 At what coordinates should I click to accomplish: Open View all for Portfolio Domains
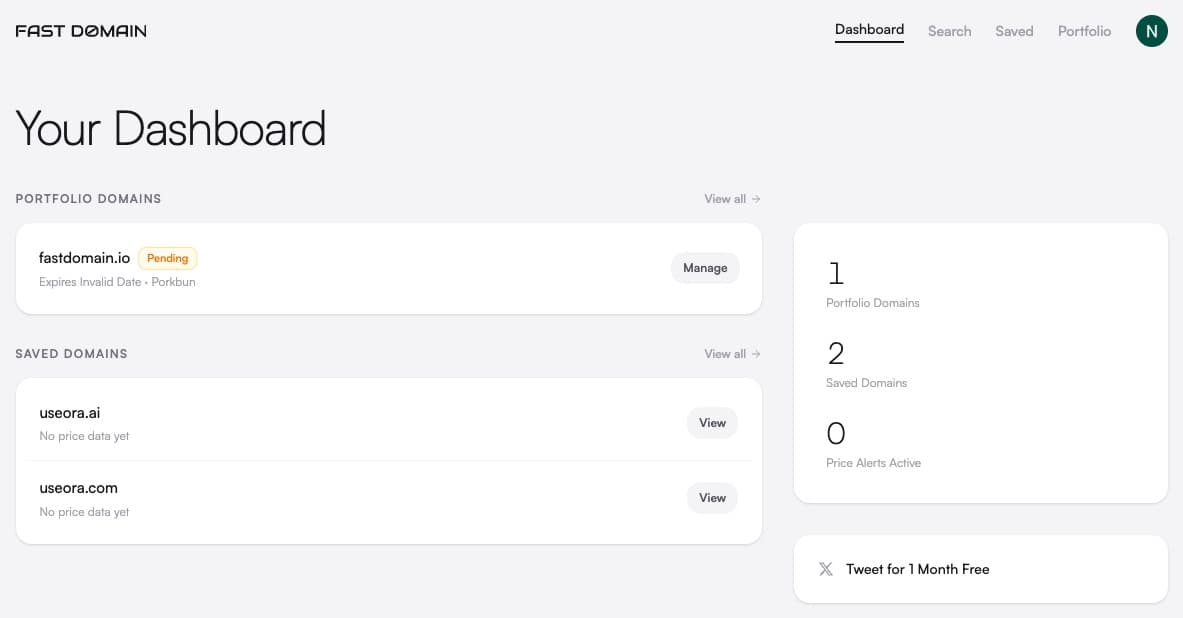pos(725,198)
